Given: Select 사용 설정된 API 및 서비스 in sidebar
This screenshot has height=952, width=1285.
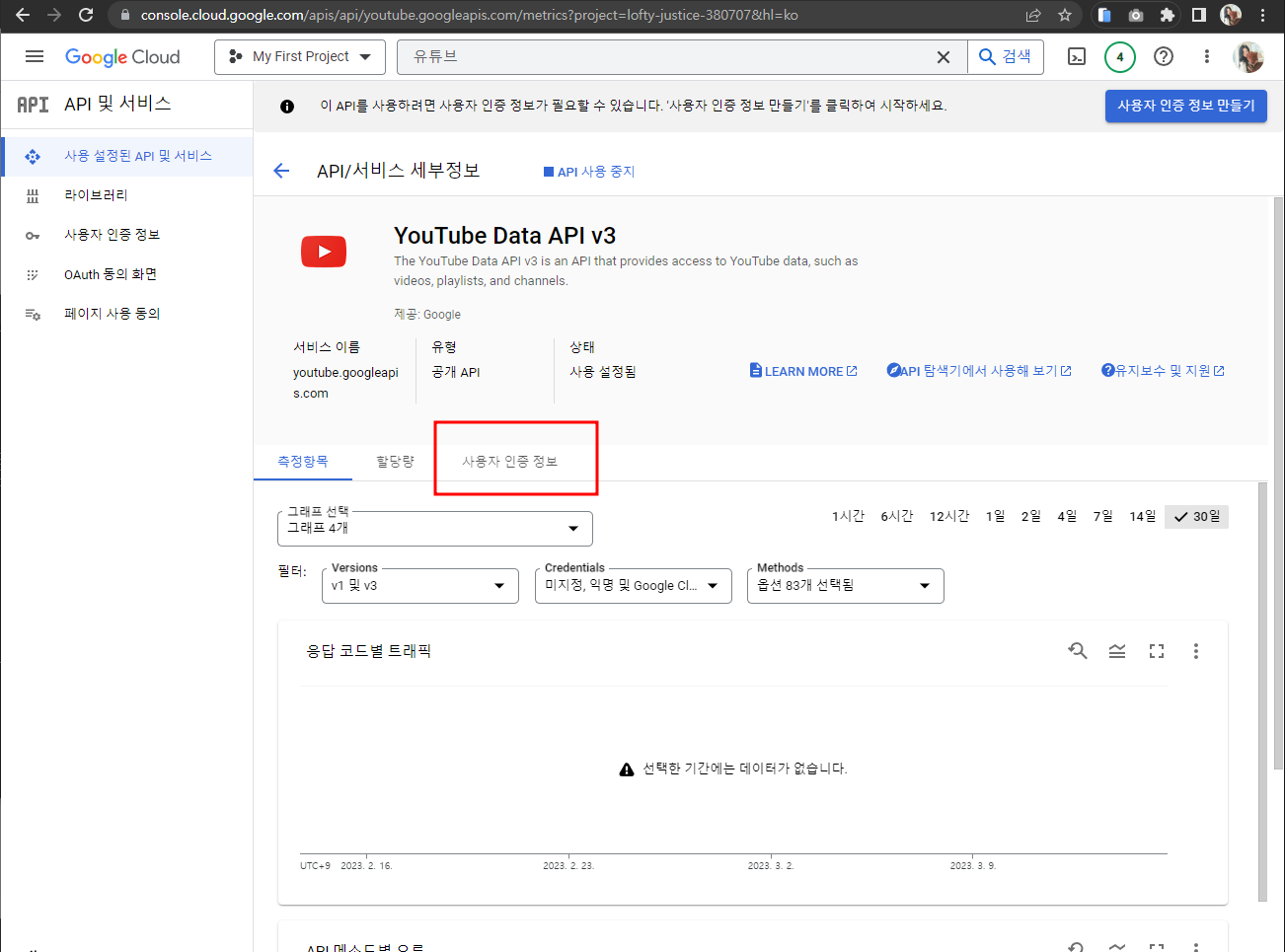Looking at the screenshot, I should point(128,156).
